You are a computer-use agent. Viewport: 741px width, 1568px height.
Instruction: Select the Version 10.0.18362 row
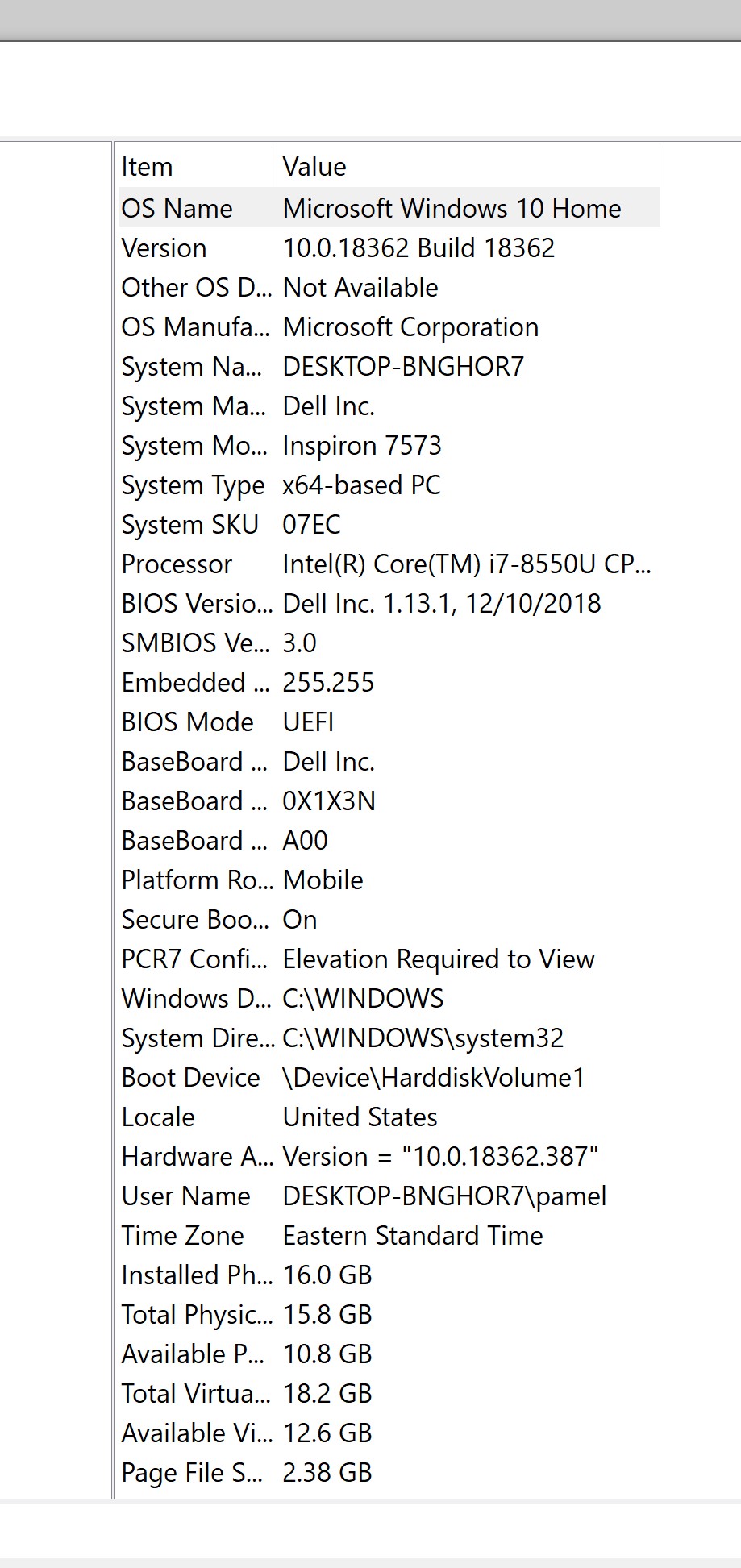(x=389, y=247)
